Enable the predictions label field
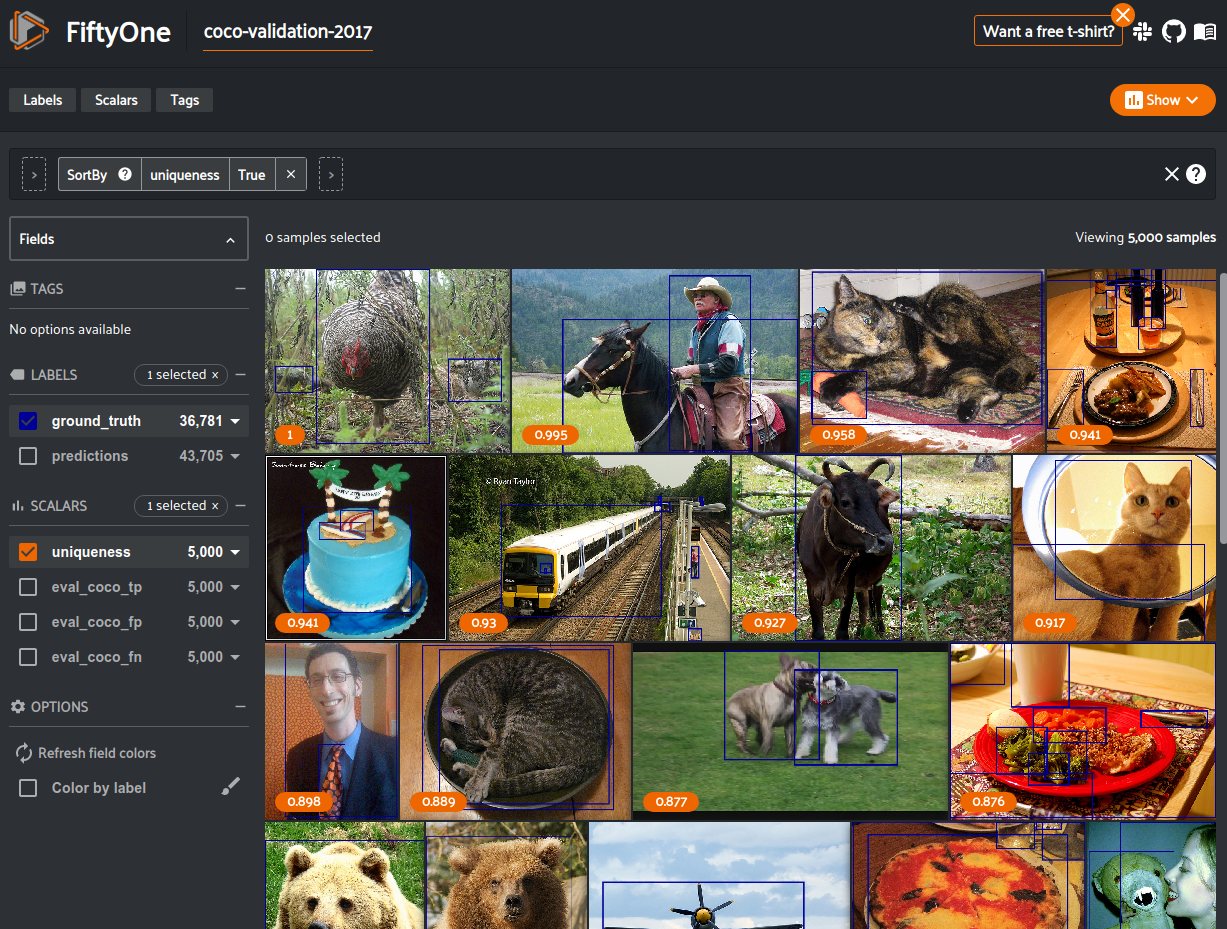This screenshot has width=1227, height=929. coord(28,456)
